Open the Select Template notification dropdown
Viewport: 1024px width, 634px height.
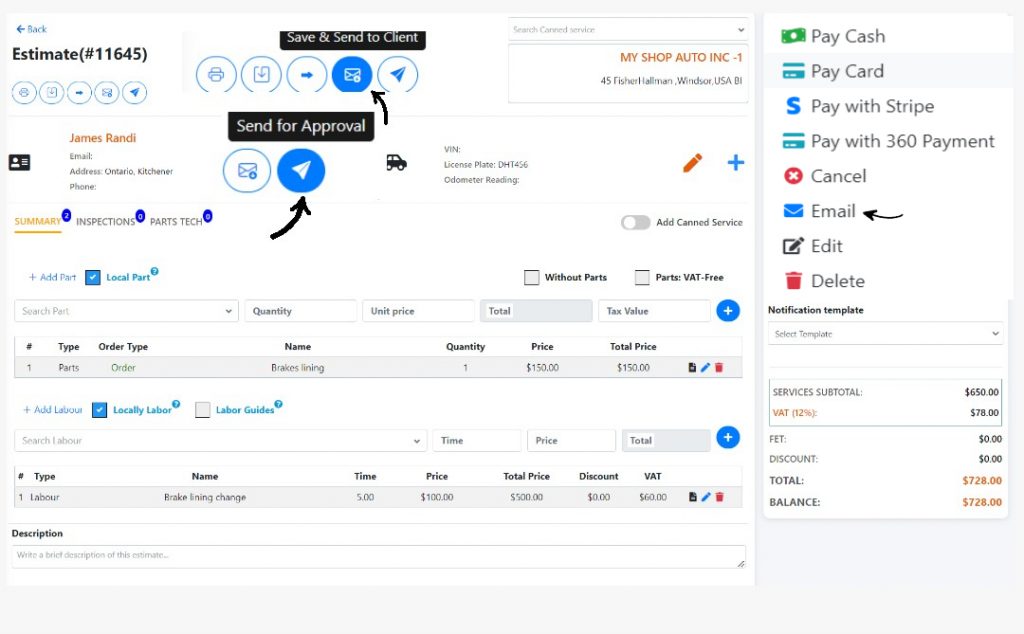pyautogui.click(x=885, y=334)
